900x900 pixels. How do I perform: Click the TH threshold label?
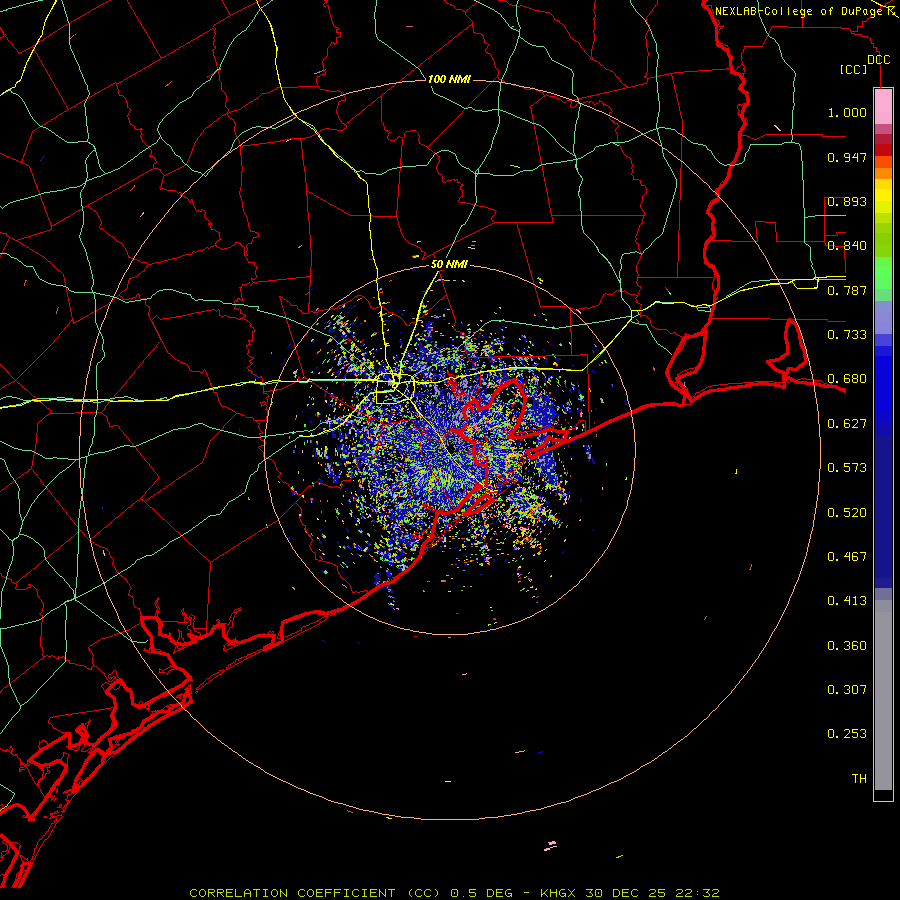point(859,779)
